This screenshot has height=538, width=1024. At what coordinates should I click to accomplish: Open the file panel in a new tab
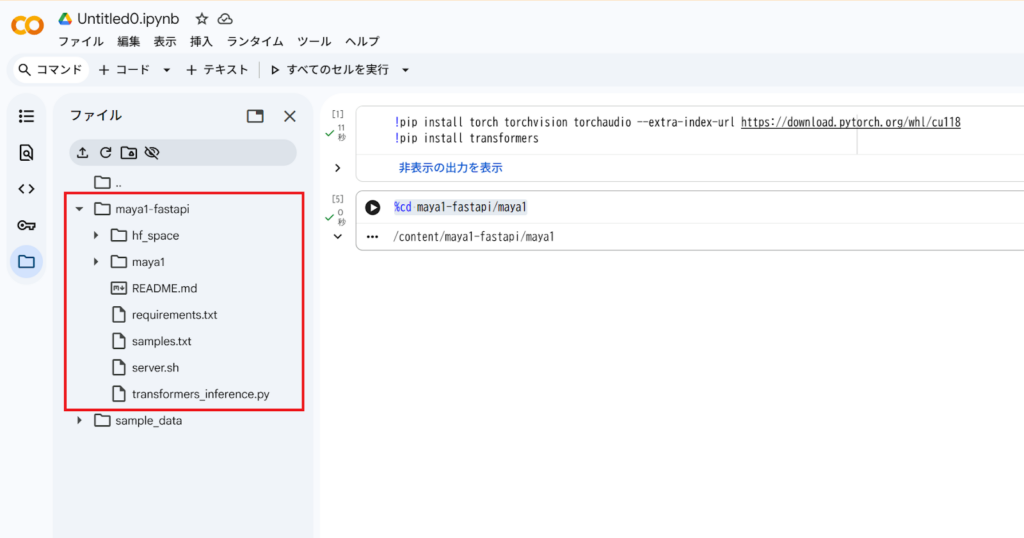[255, 116]
